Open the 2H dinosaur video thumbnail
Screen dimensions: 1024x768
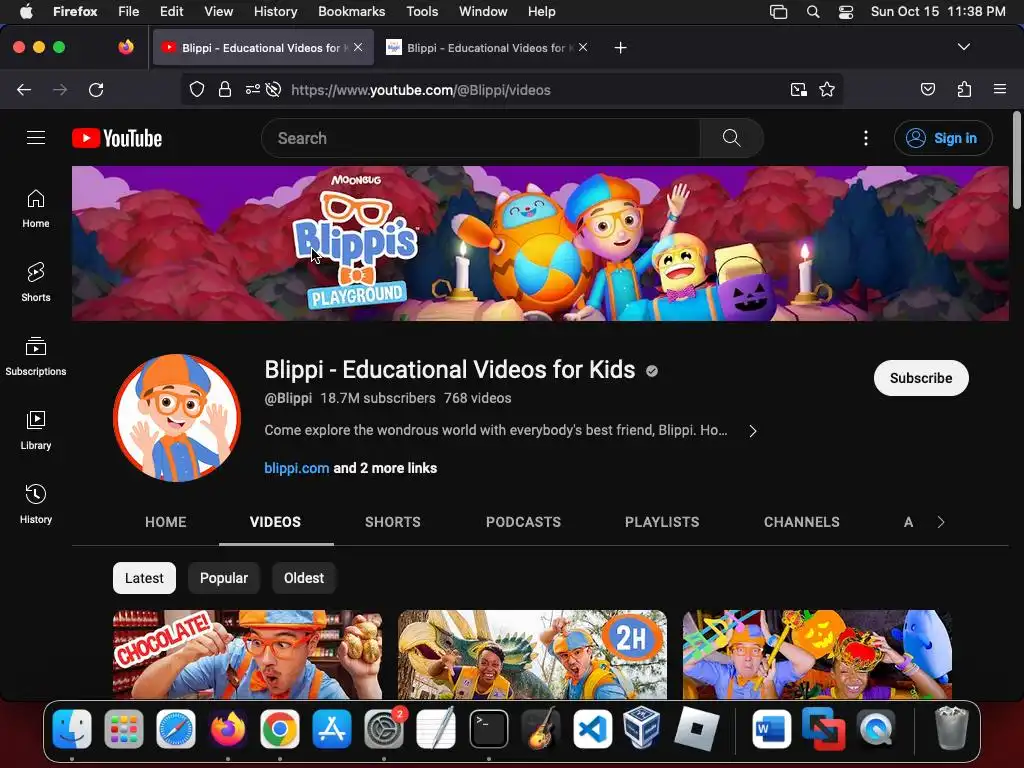[532, 654]
